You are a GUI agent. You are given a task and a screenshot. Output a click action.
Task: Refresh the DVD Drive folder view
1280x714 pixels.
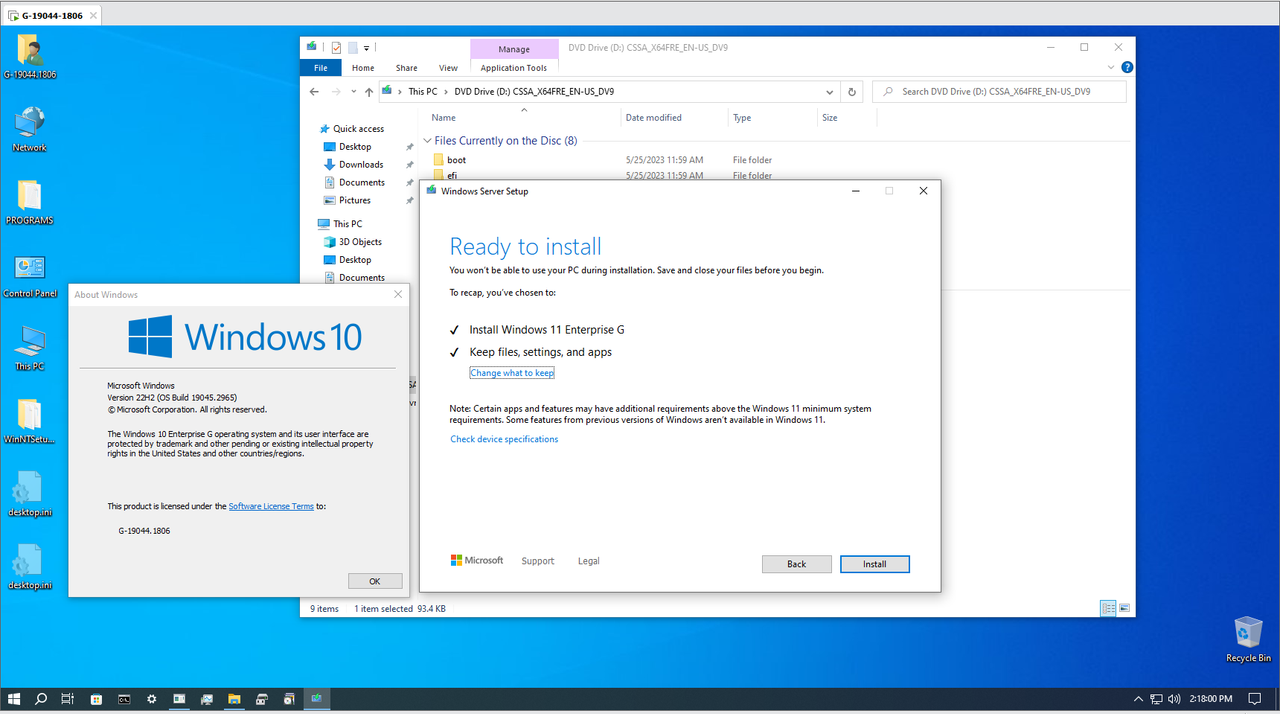852,91
